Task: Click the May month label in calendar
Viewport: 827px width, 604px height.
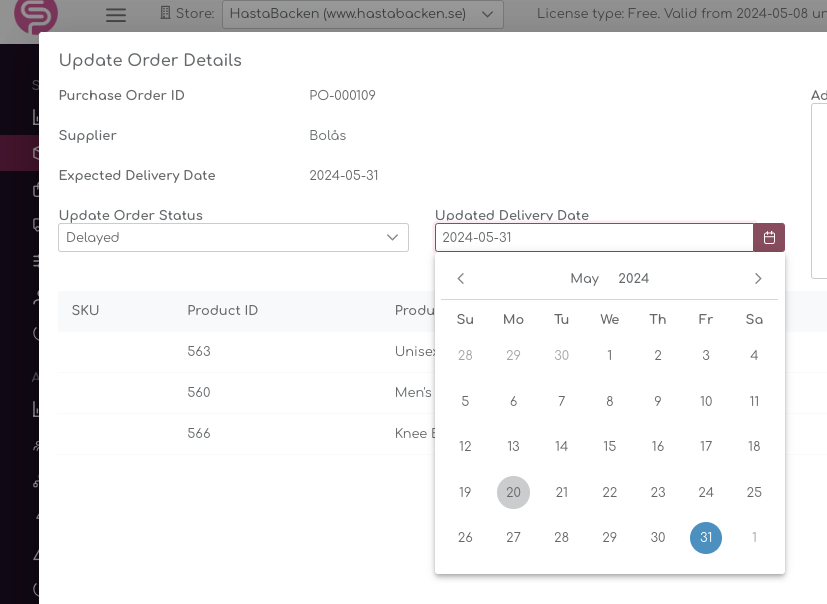Action: (584, 279)
